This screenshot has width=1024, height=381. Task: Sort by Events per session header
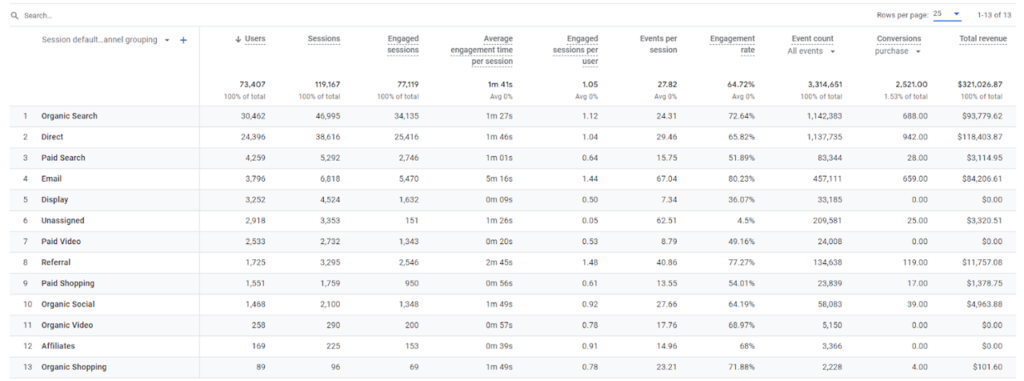658,44
